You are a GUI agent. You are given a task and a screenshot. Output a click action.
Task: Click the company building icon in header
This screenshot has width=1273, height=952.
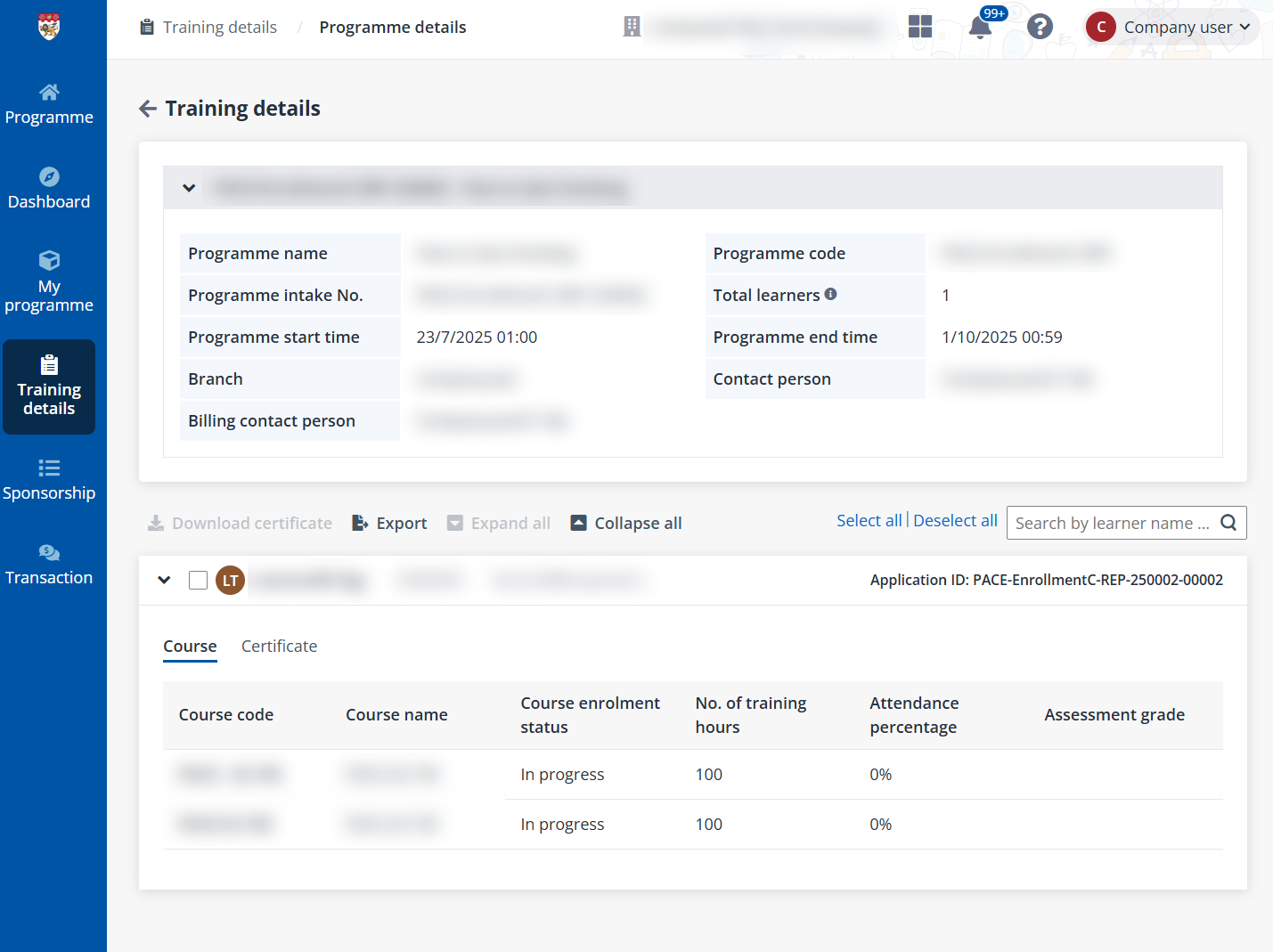632,27
